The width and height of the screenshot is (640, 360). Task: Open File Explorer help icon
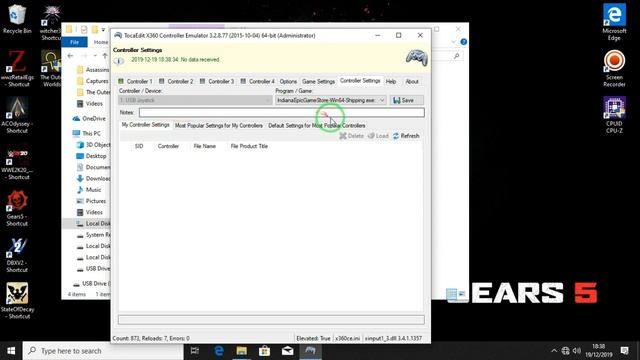[x=464, y=42]
